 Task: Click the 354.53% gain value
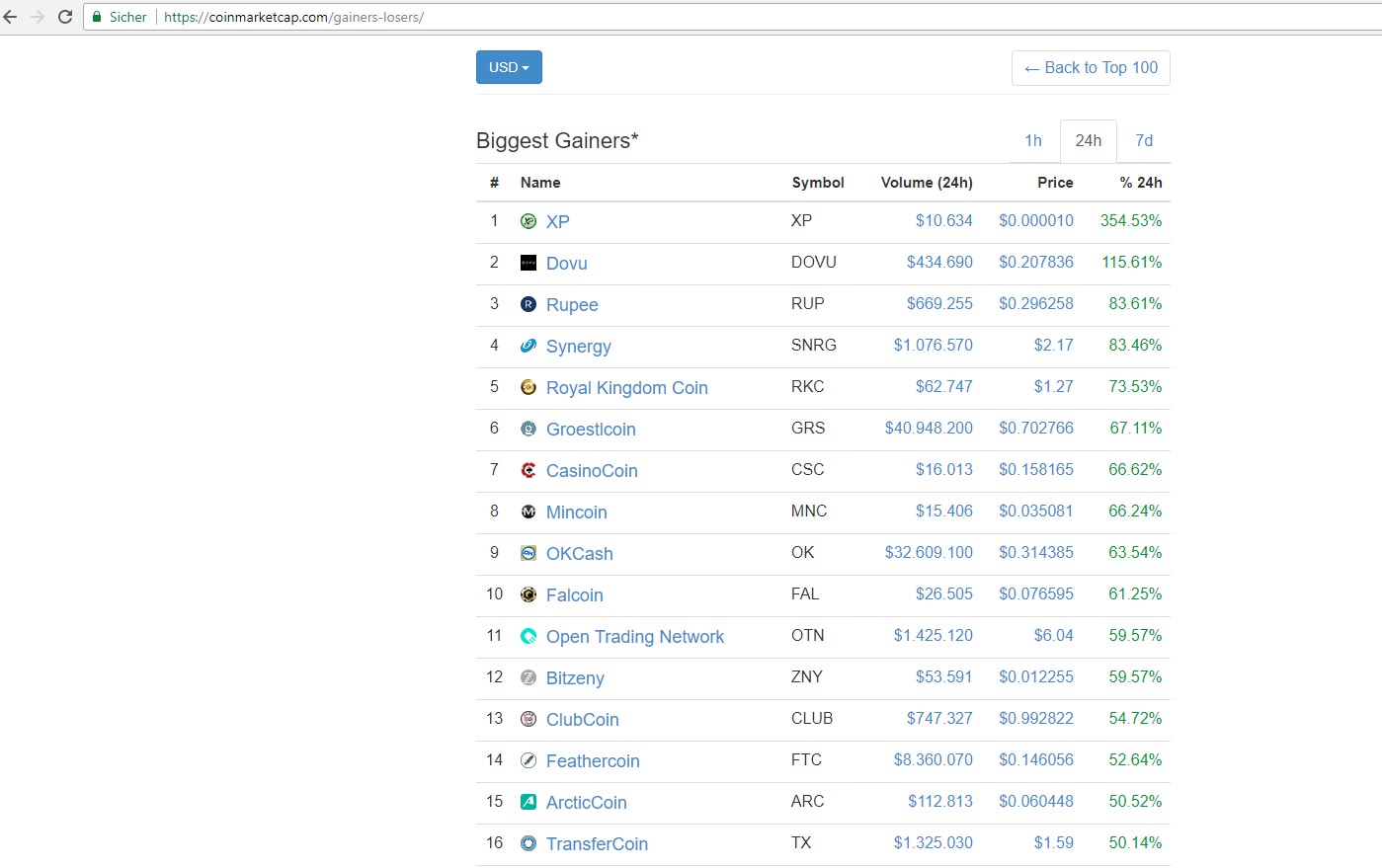(x=1131, y=221)
